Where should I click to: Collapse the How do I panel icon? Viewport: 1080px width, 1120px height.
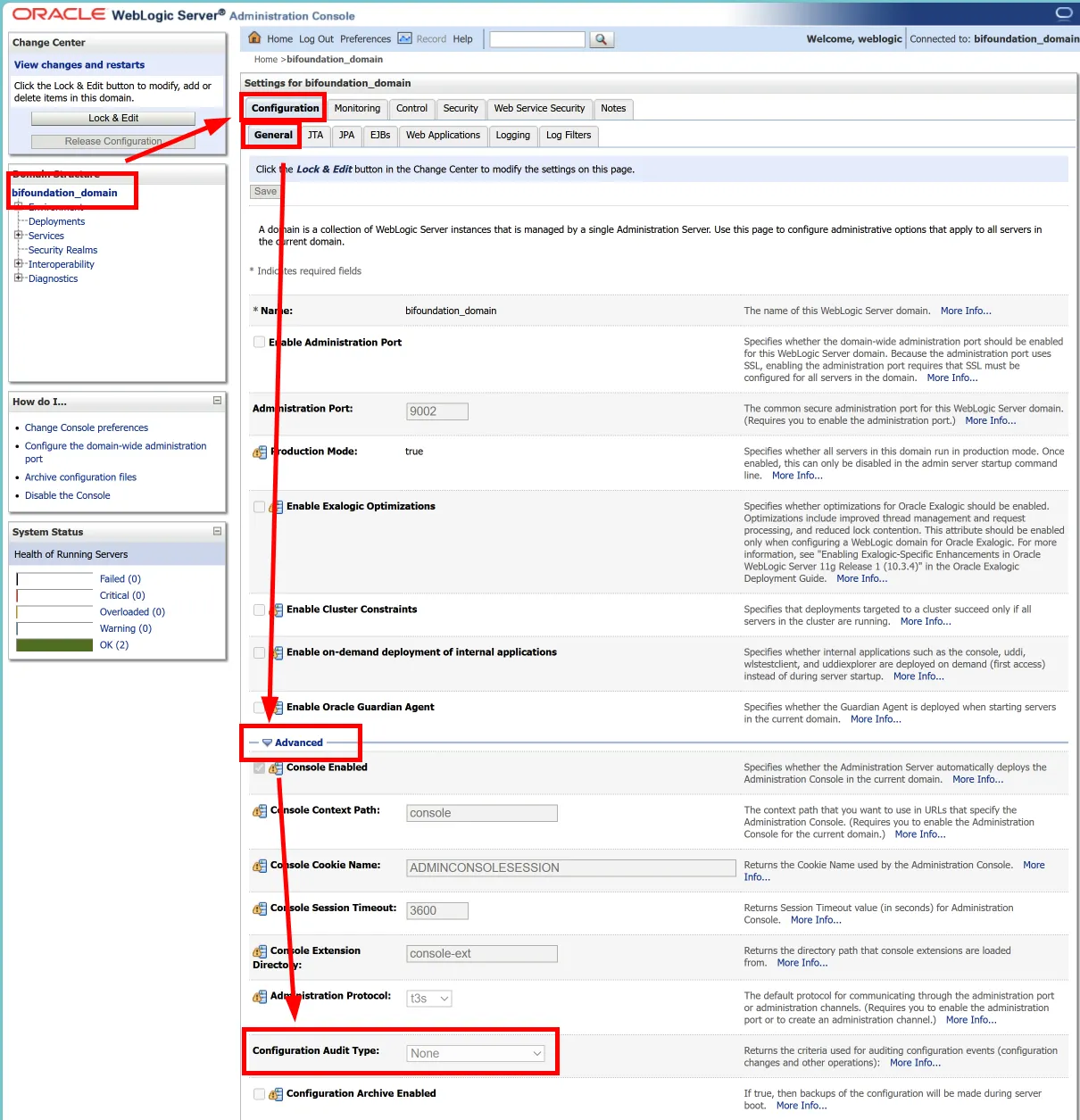point(217,401)
